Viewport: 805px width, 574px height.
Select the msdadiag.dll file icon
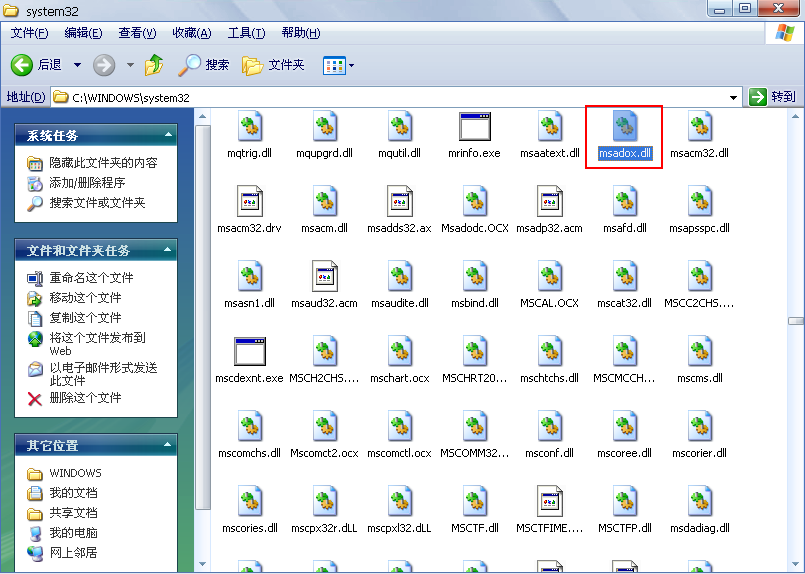(699, 501)
